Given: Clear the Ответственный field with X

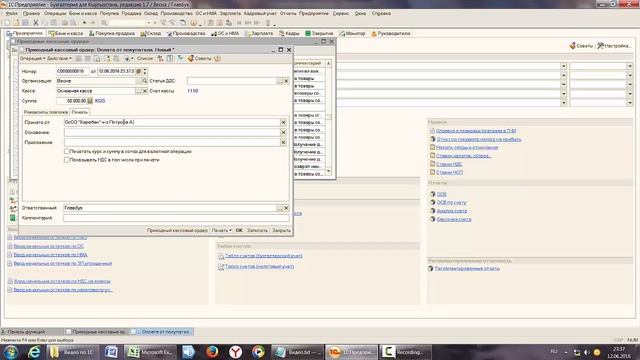Looking at the screenshot, I should click(x=286, y=208).
